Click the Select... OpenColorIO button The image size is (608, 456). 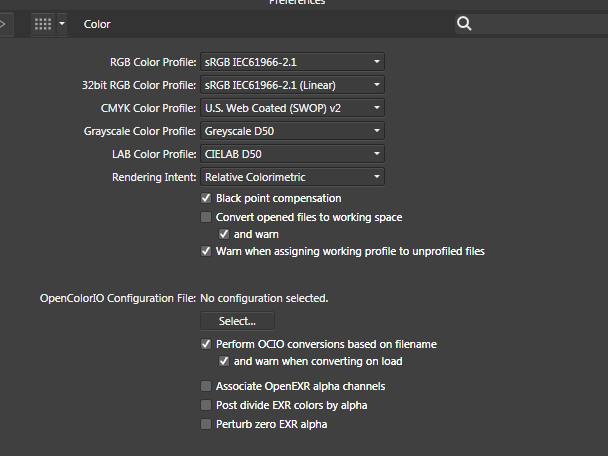click(x=237, y=321)
